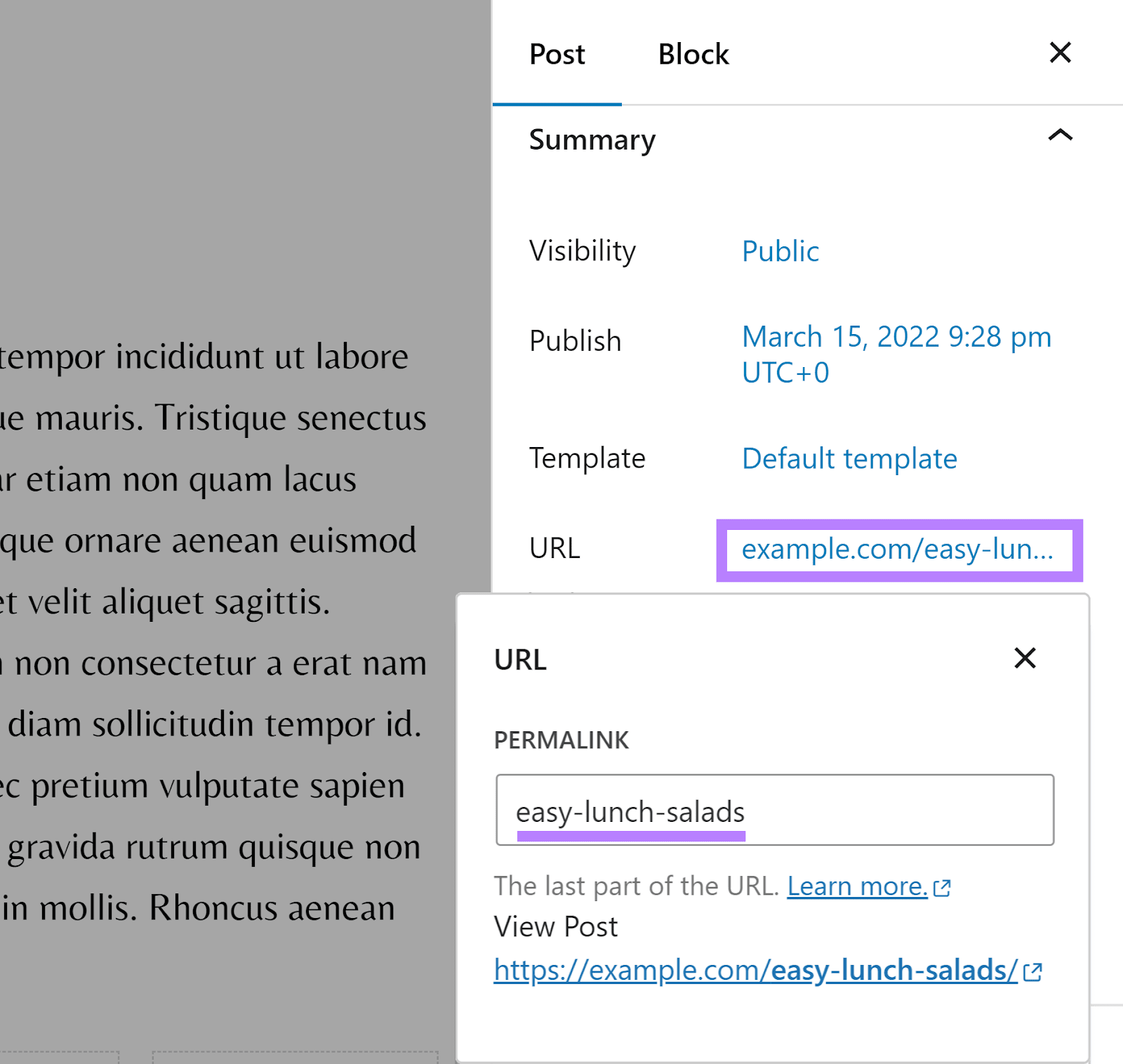The width and height of the screenshot is (1123, 1064).
Task: Open visibility options by clicking Public
Action: [780, 251]
